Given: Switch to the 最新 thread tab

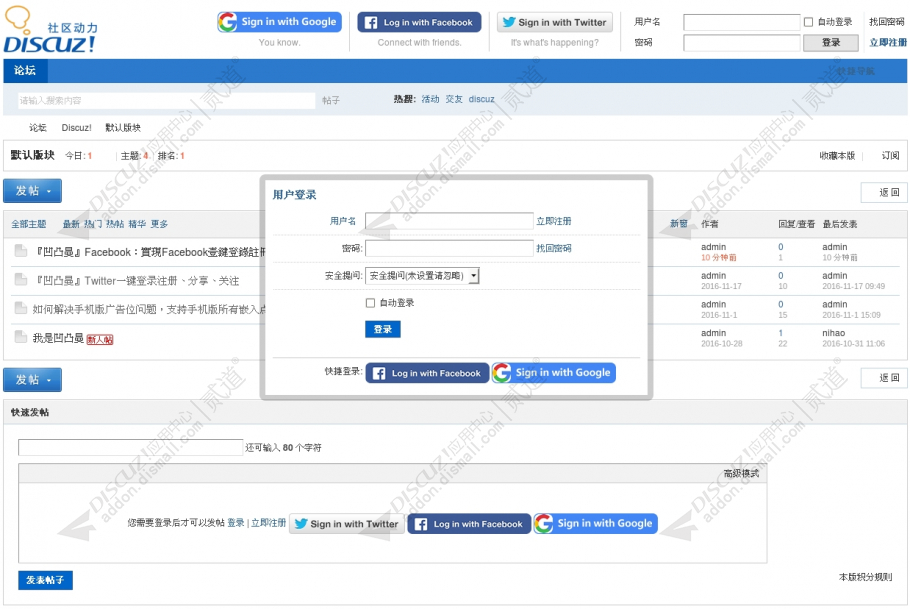Looking at the screenshot, I should coord(70,224).
